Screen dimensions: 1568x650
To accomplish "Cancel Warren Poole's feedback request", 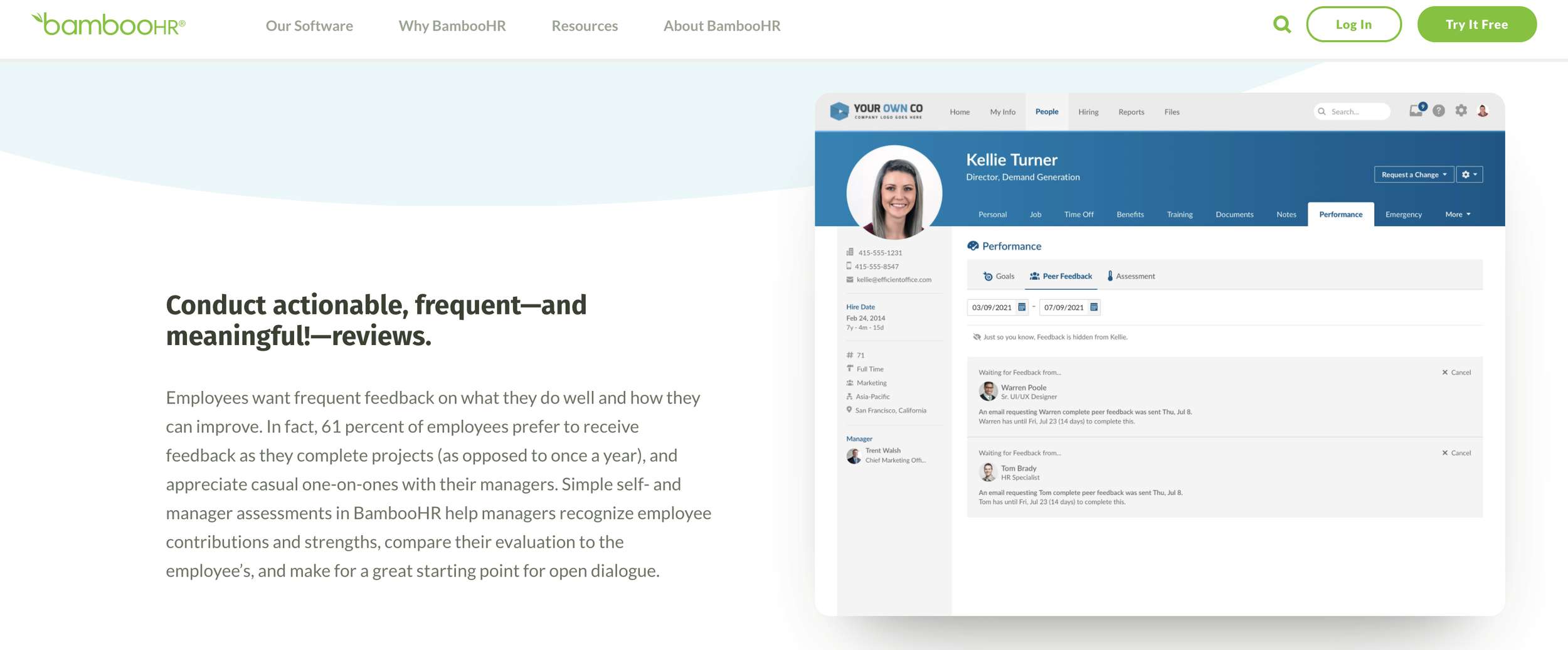I will tap(1456, 373).
